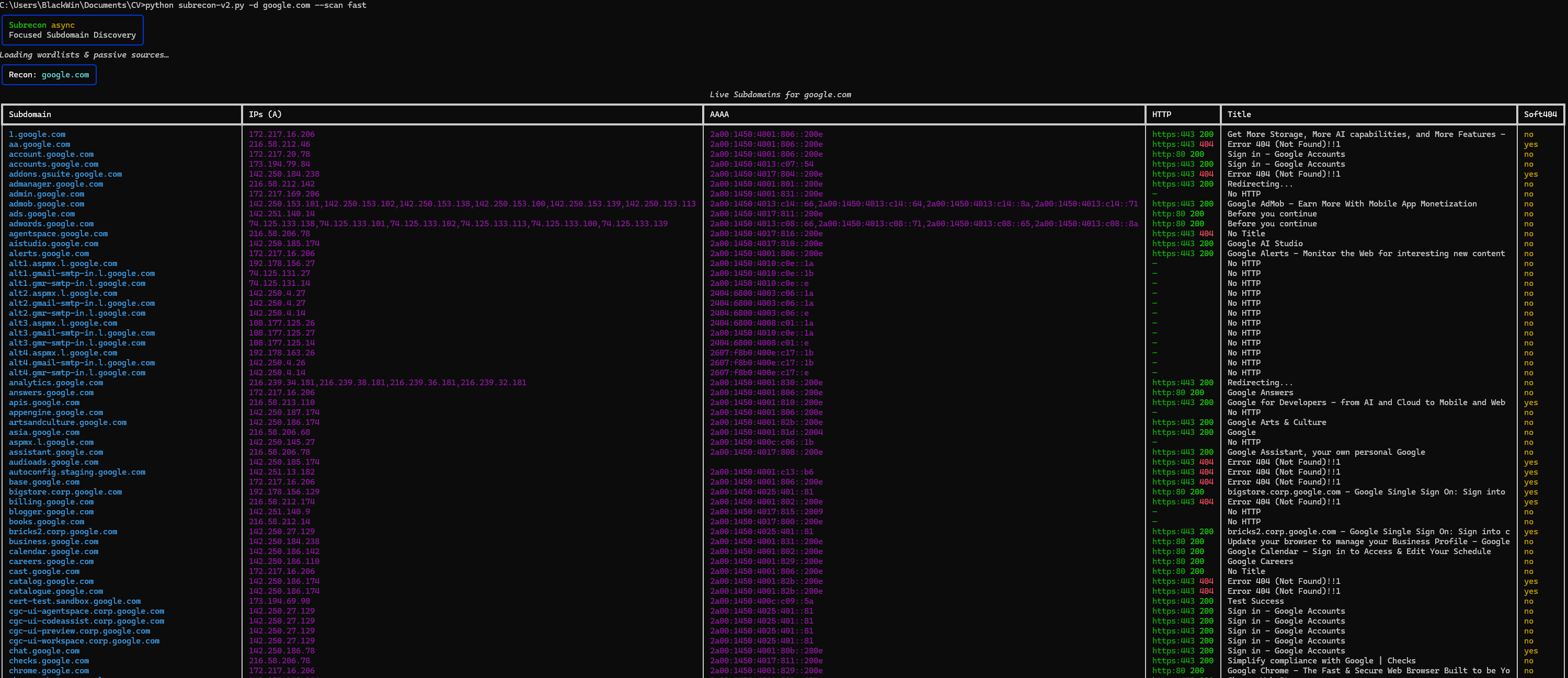Click subdomain "asia.google.com"
Image resolution: width=1568 pixels, height=678 pixels.
coord(44,432)
